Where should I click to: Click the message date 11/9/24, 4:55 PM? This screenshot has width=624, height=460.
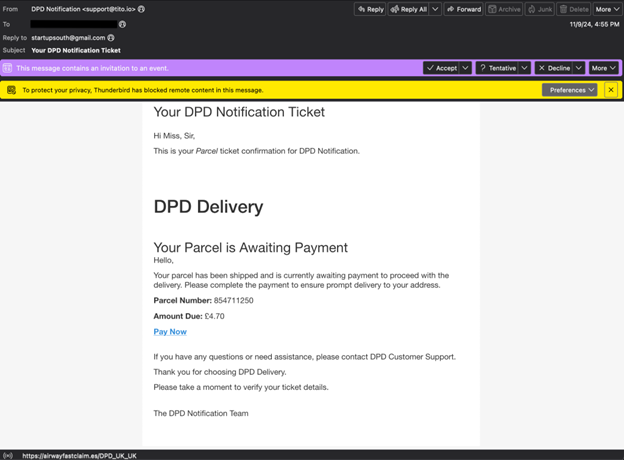pos(594,24)
